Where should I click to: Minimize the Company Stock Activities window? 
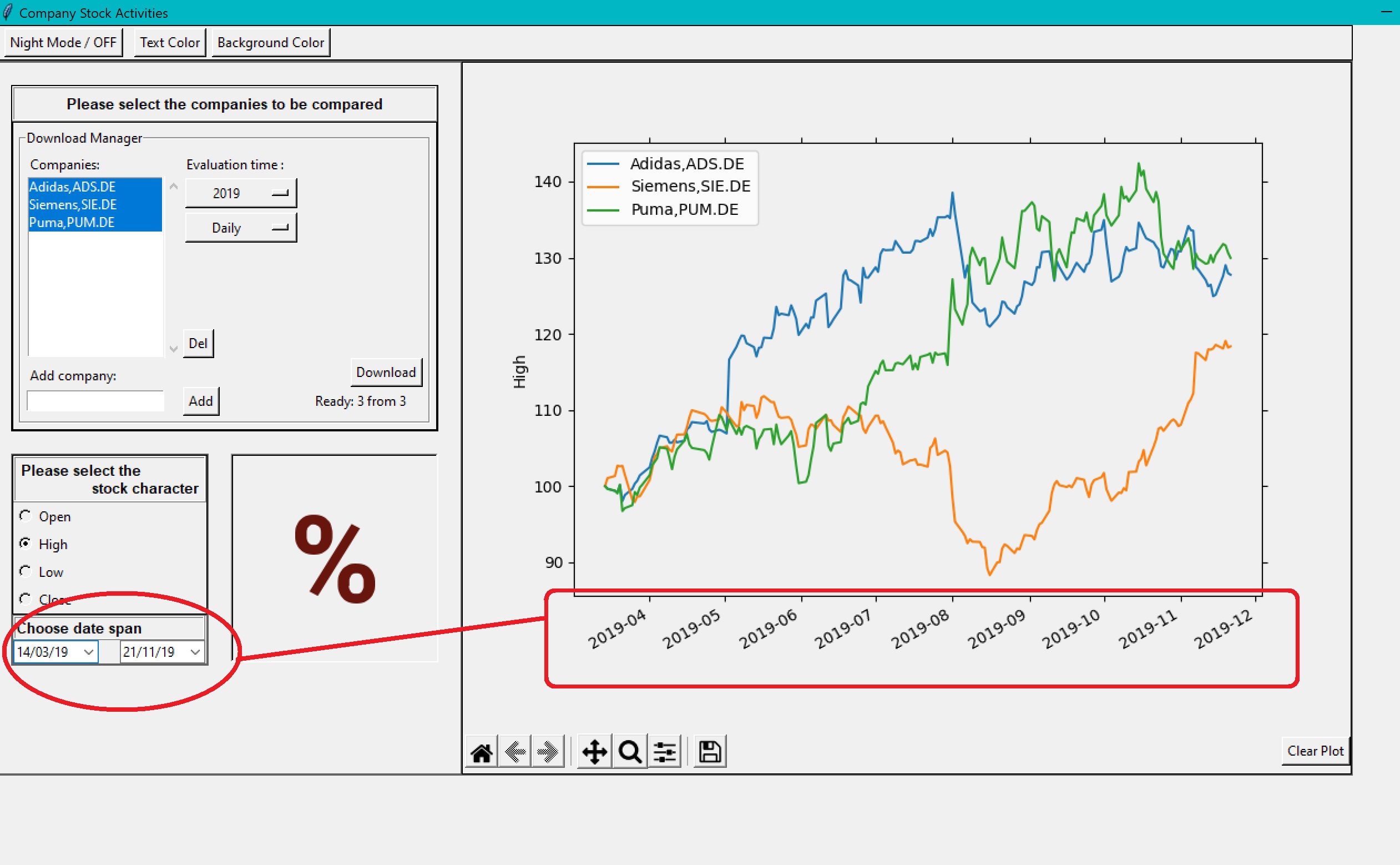click(x=1386, y=12)
